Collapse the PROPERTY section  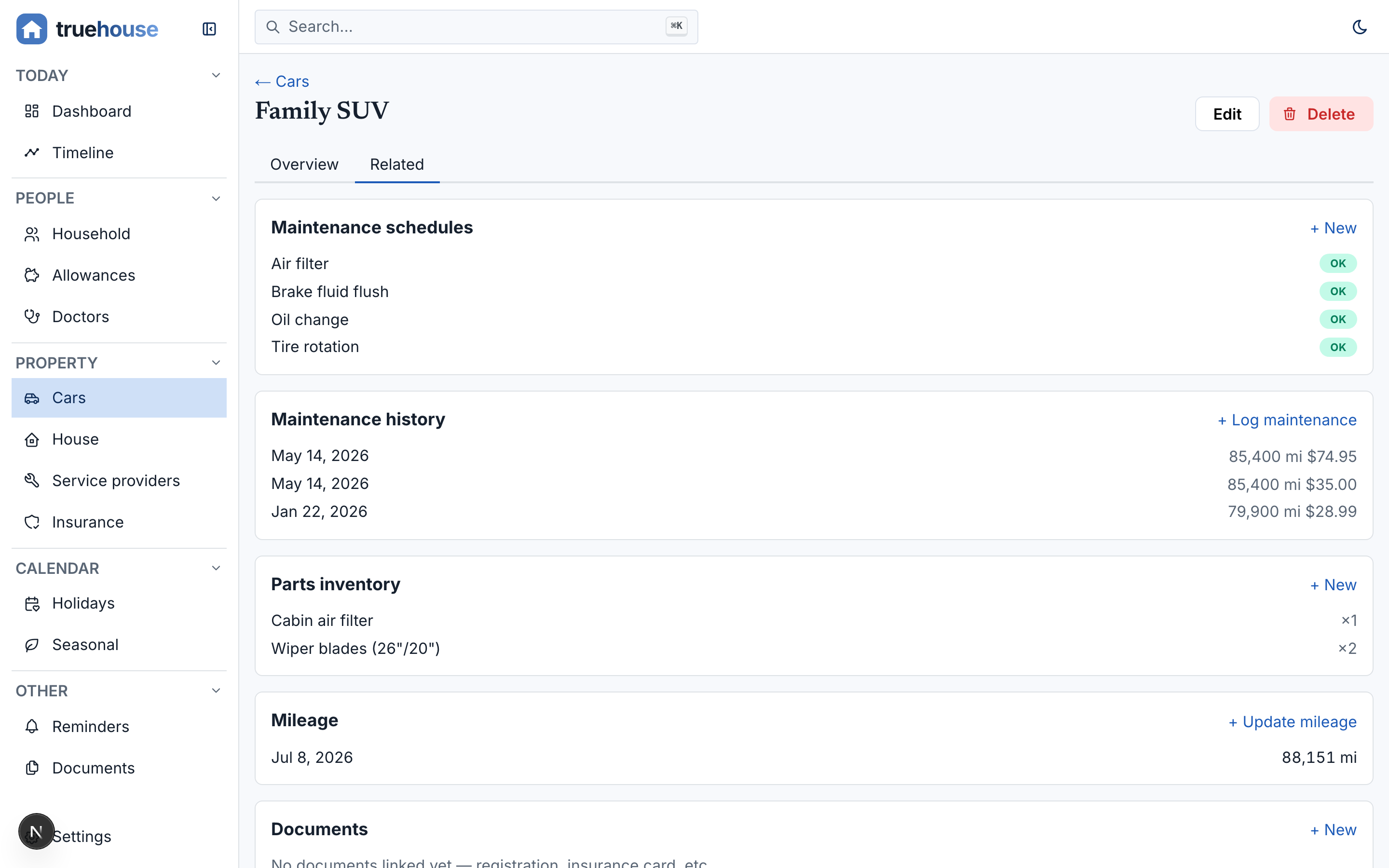pos(216,363)
